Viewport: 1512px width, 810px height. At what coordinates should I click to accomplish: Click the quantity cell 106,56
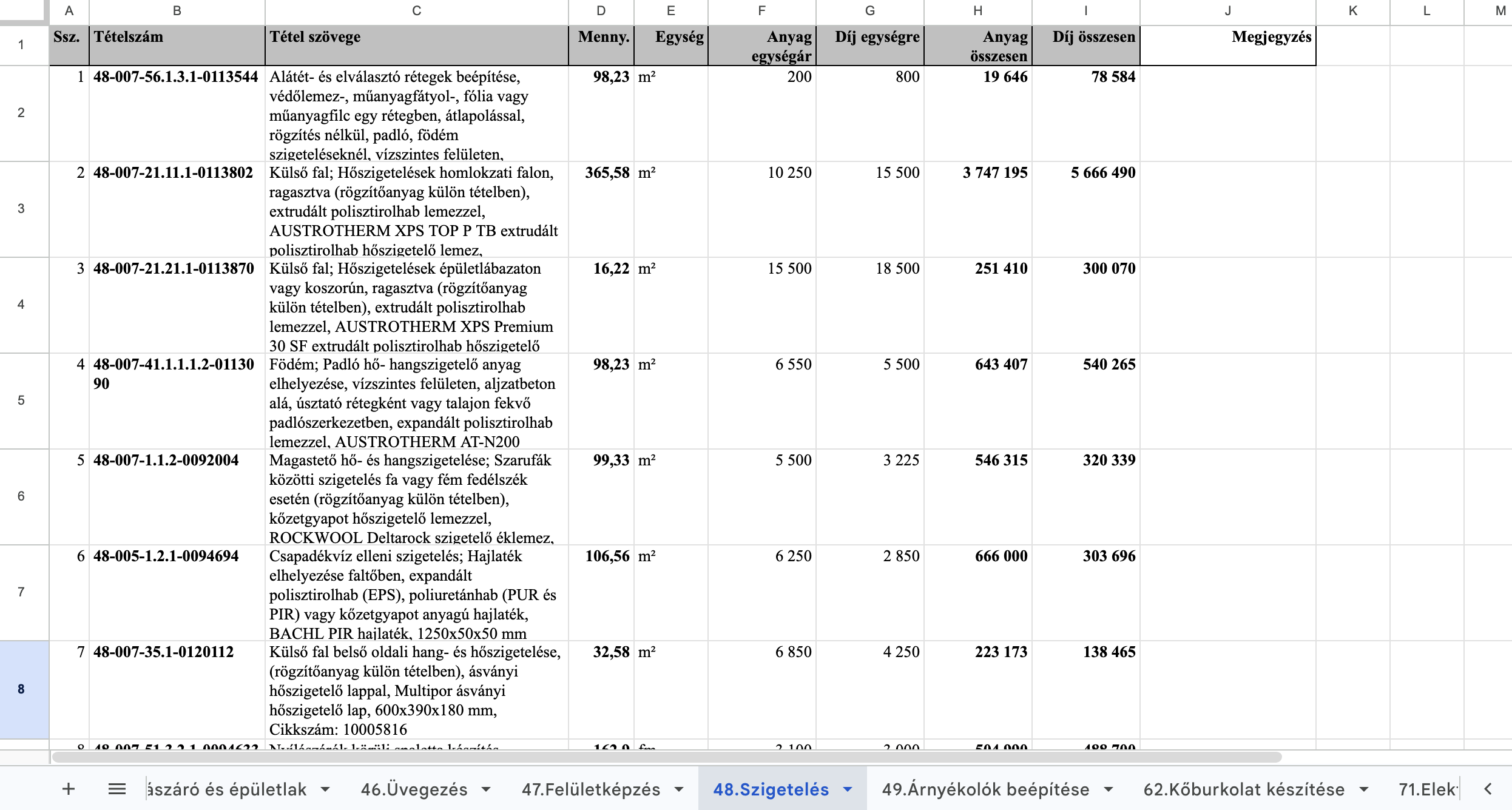tap(601, 592)
